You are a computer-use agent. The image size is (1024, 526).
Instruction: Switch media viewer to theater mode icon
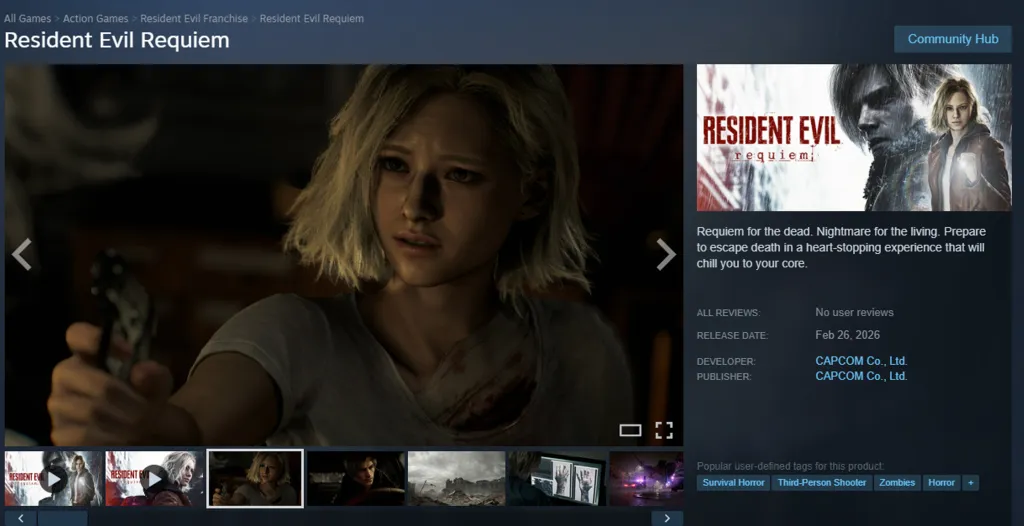tap(630, 430)
